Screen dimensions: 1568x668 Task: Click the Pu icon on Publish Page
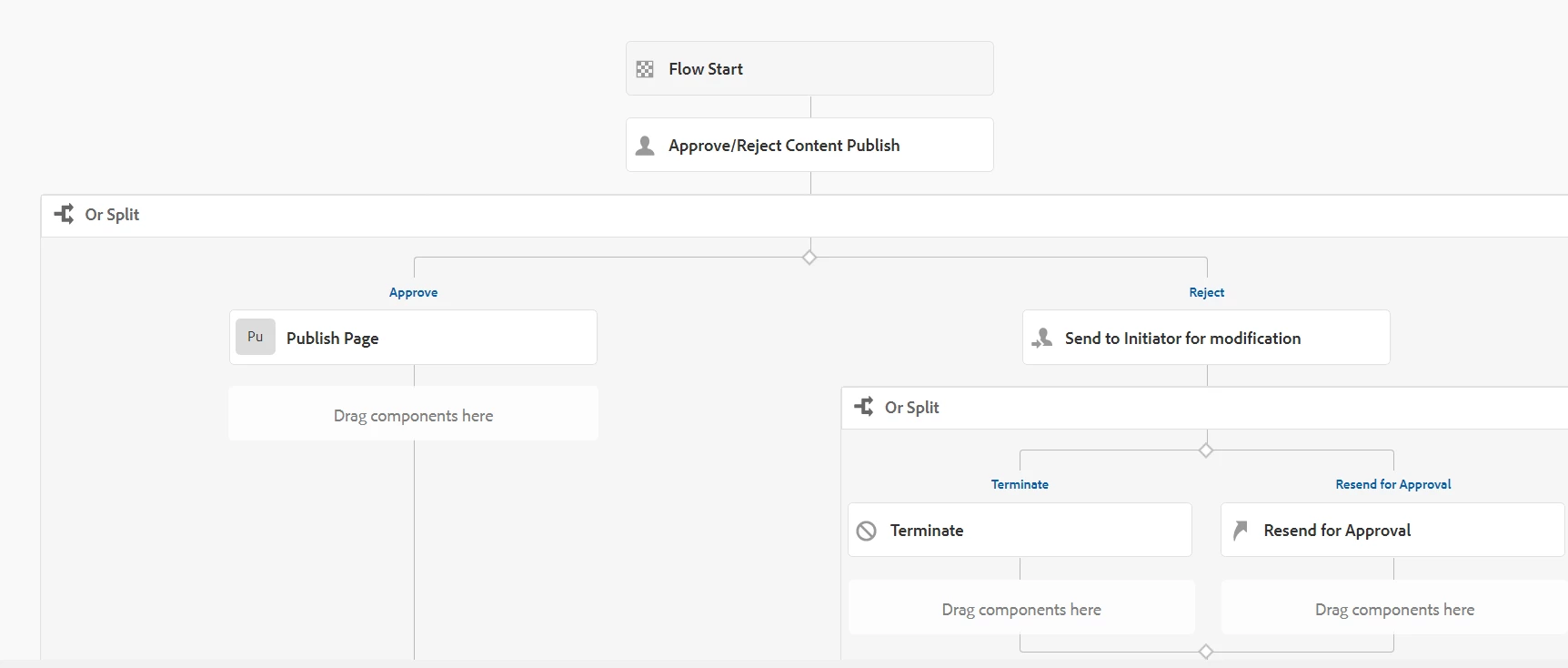pos(256,337)
